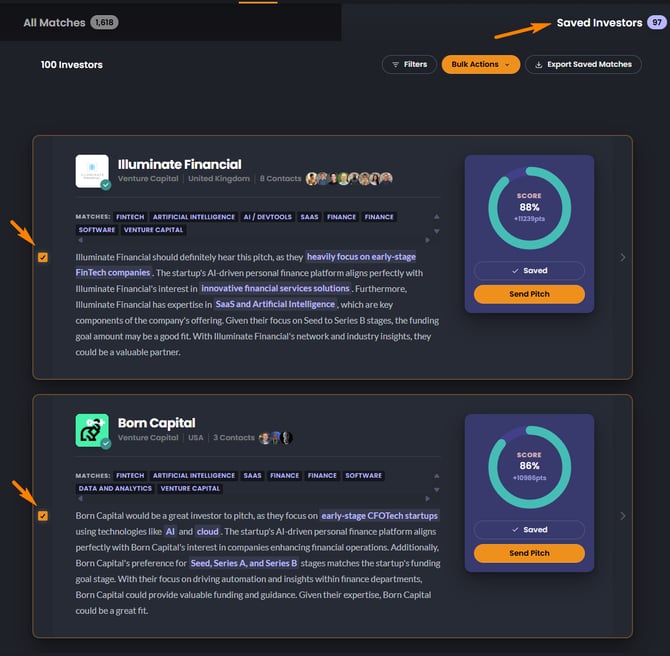Open Illuminate Financial contact avatars

pos(349,179)
